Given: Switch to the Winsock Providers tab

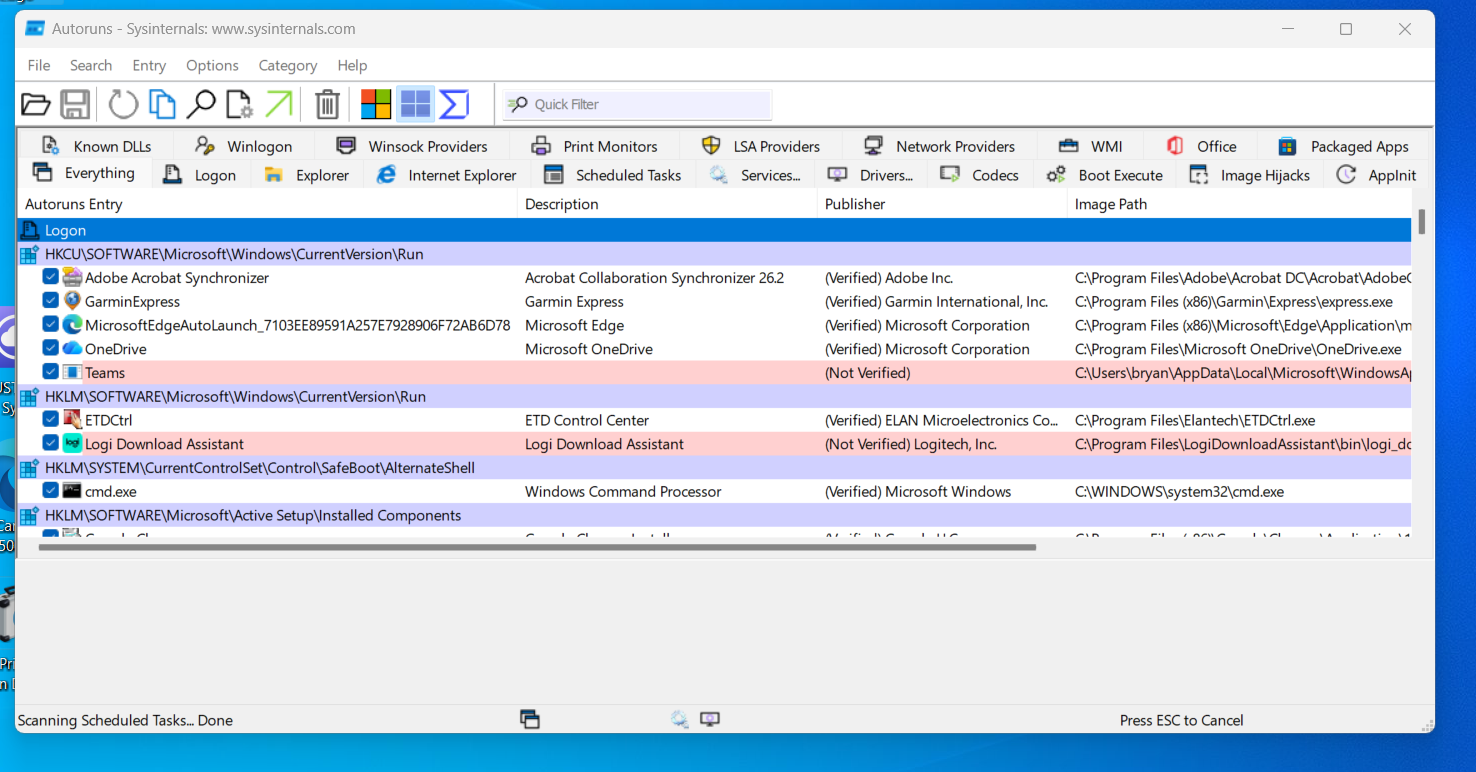Looking at the screenshot, I should [412, 146].
